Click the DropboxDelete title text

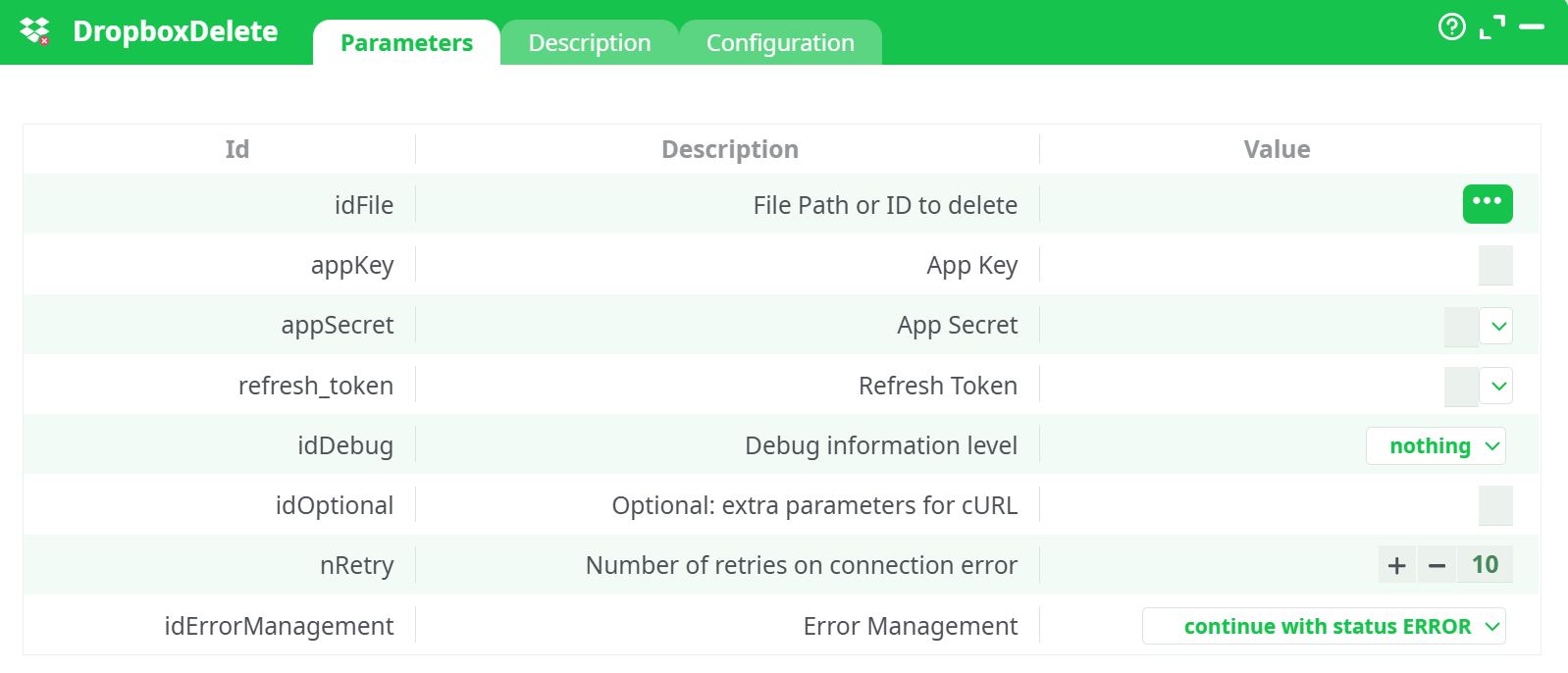click(x=176, y=31)
